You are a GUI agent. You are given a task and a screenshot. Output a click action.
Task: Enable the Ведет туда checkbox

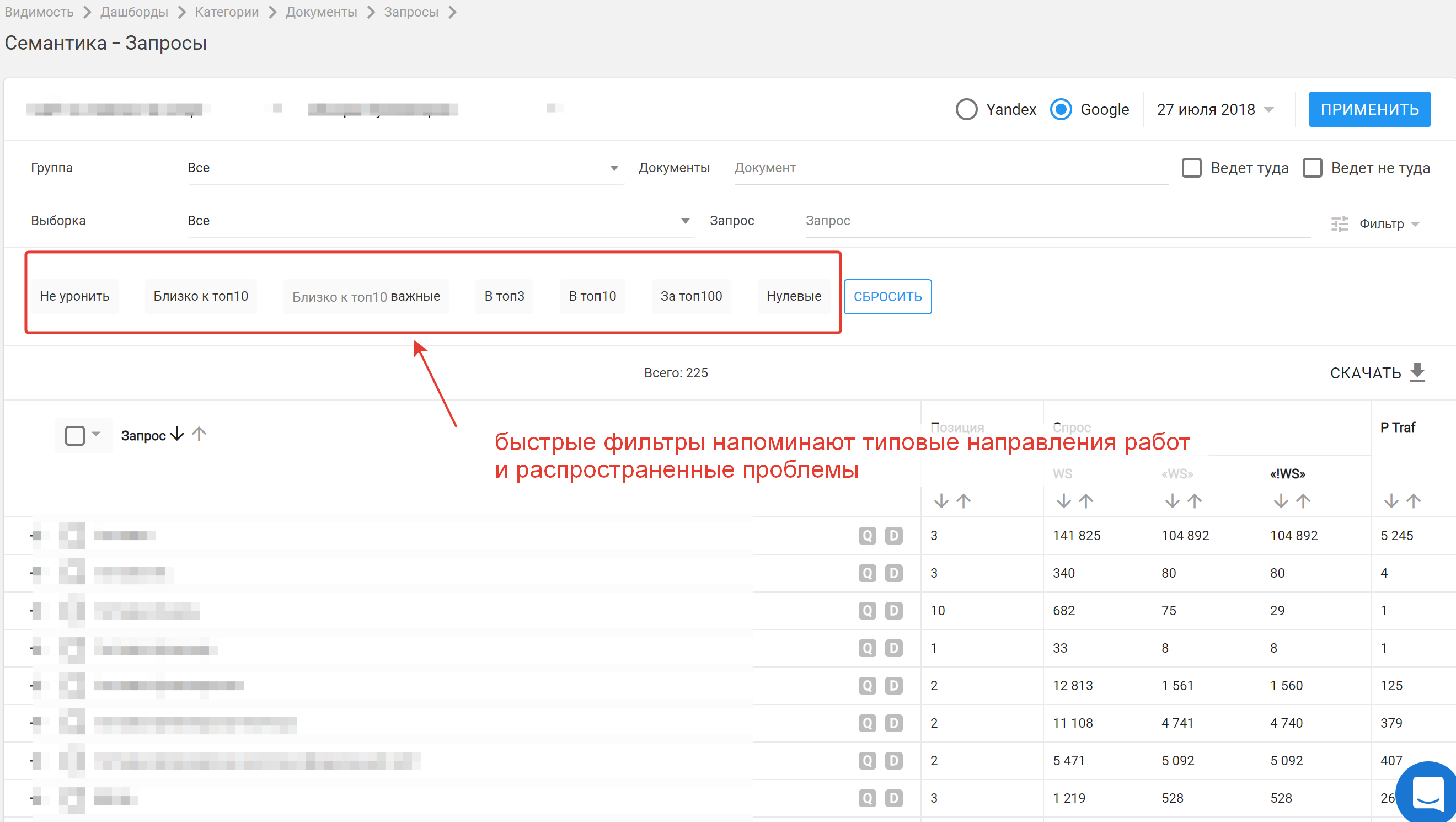[x=1191, y=168]
